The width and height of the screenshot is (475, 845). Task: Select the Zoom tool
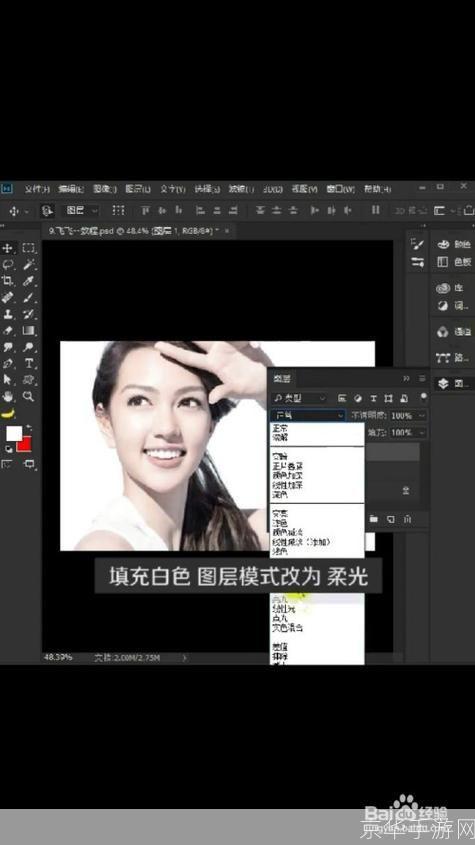[x=29, y=397]
